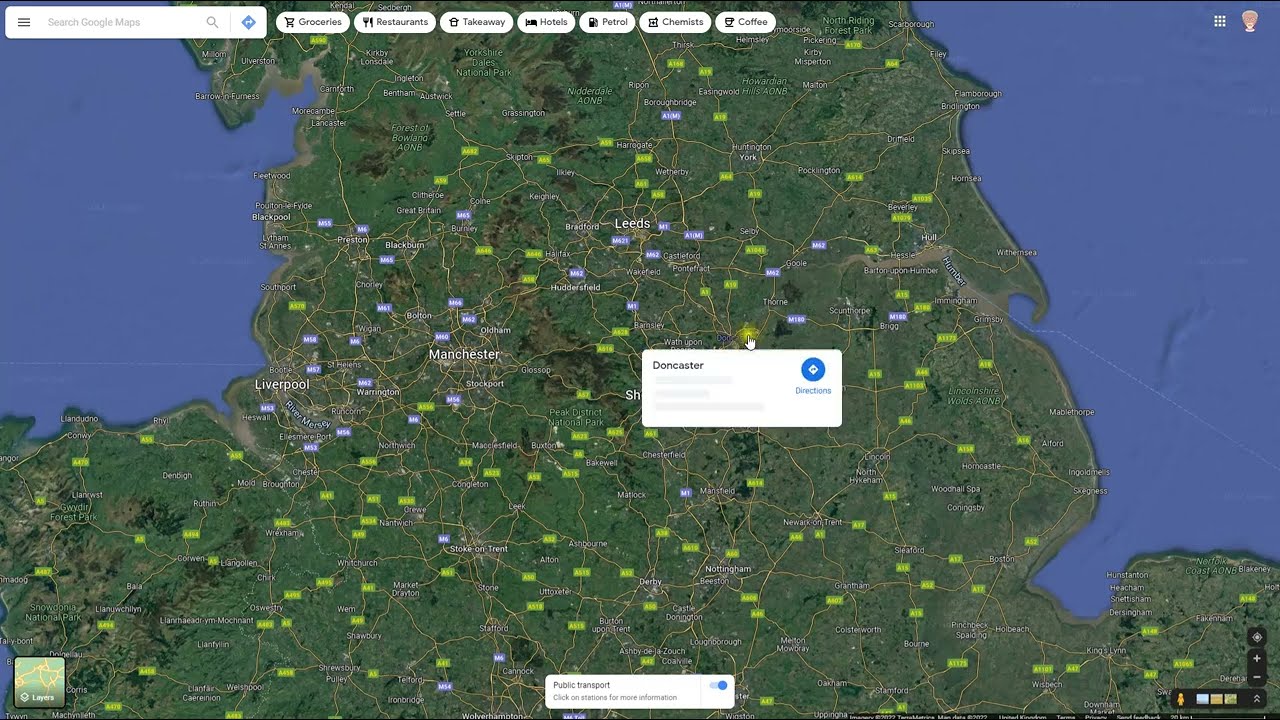The image size is (1280, 720).
Task: Click the Directions label in Doncaster card
Action: [813, 391]
